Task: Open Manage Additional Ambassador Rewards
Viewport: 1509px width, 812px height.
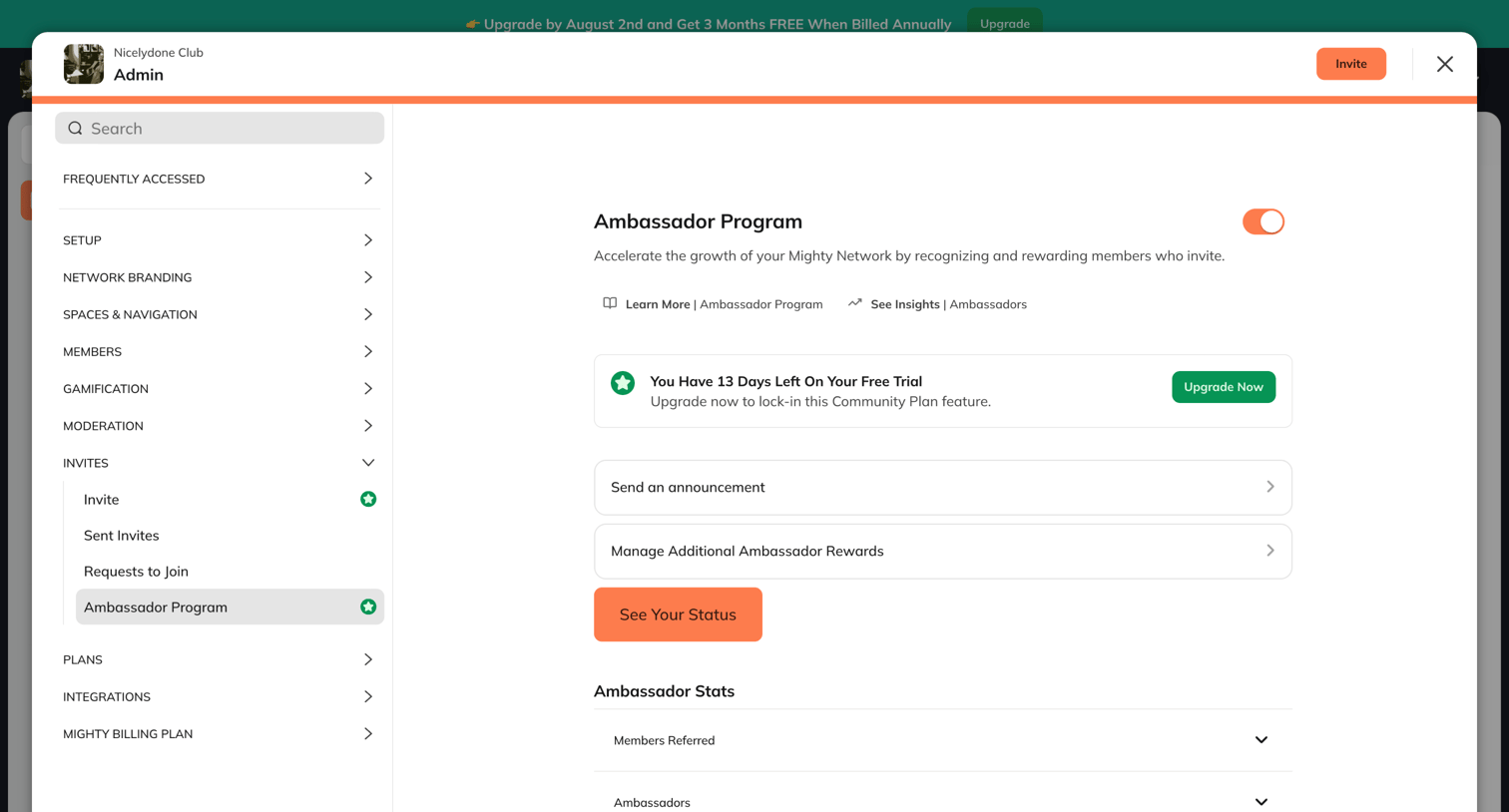Action: pos(943,551)
